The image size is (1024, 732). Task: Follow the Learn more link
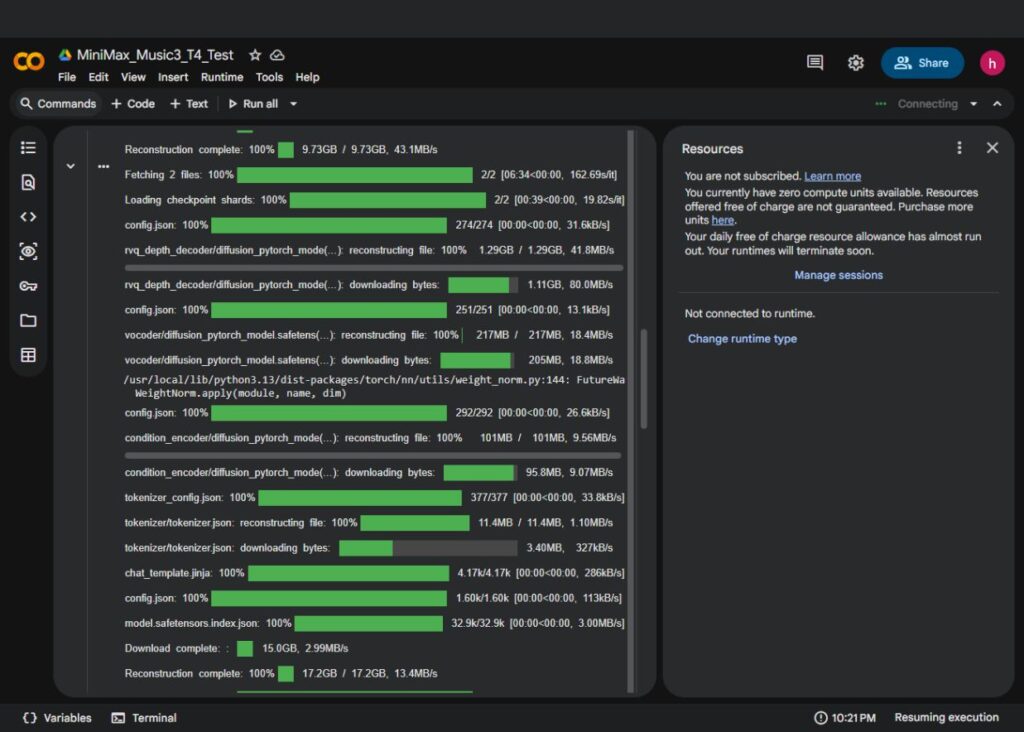832,176
